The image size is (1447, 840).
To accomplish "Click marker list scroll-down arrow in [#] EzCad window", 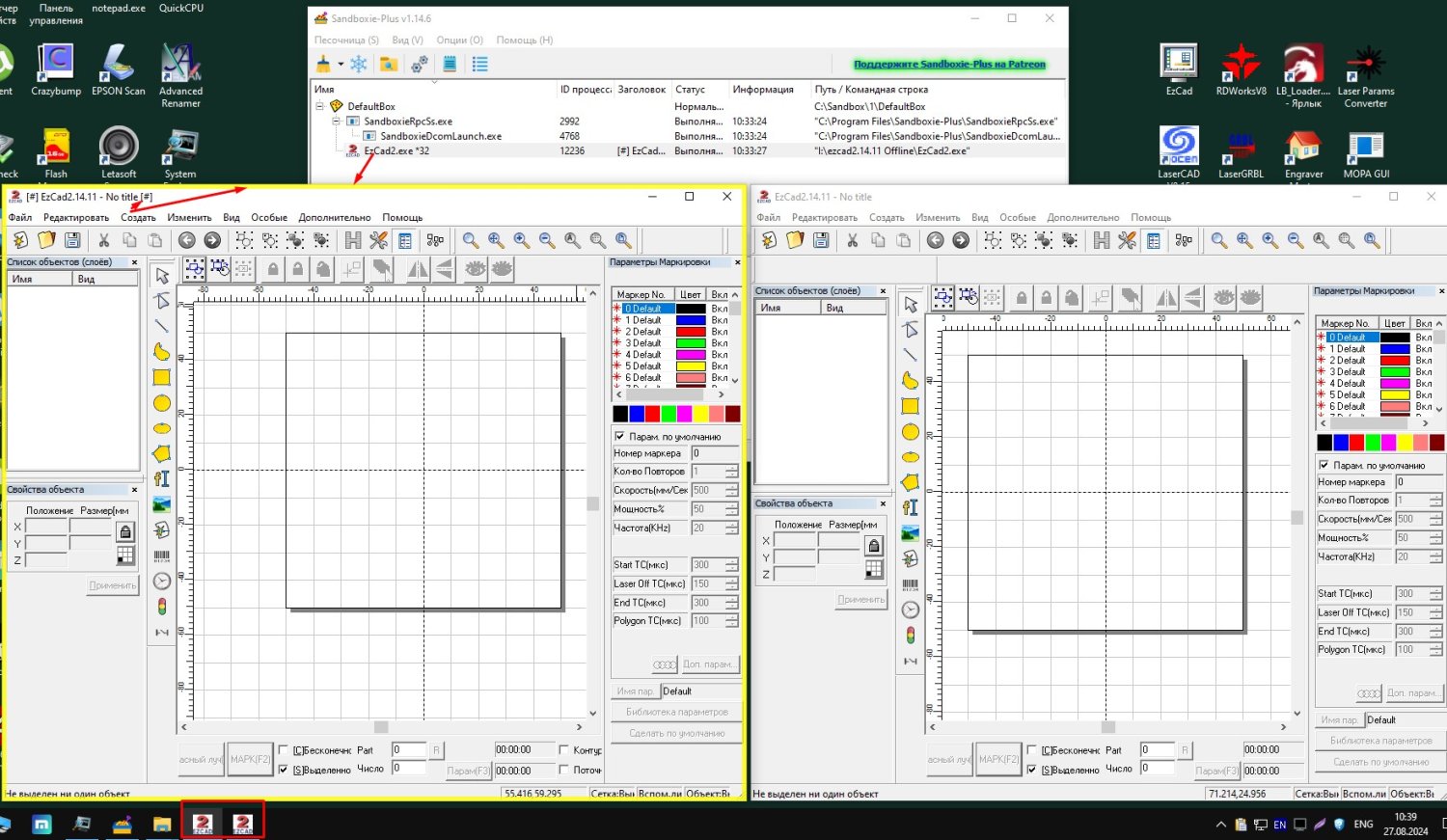I will [x=735, y=380].
